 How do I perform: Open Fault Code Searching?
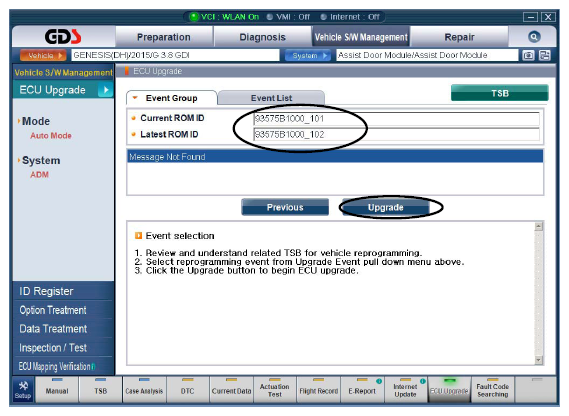pos(493,390)
